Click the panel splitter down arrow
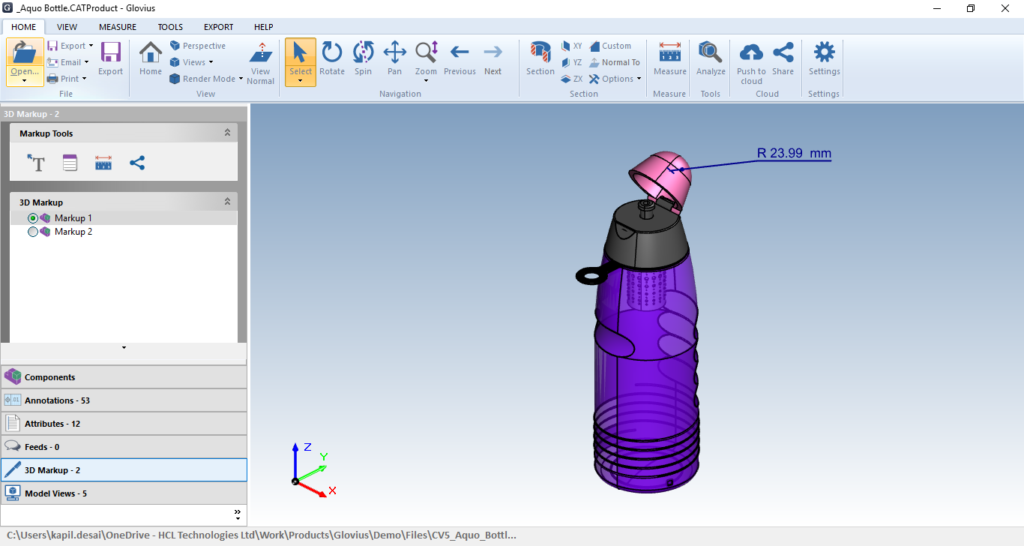The image size is (1024, 546). point(124,347)
